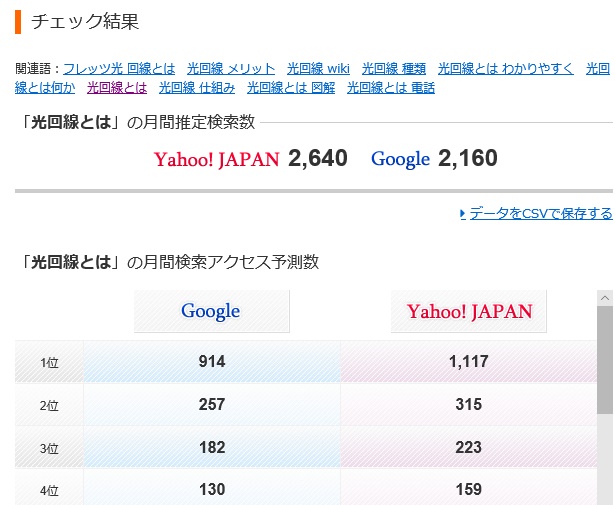615x505 pixels.
Task: Open the 光回線とは 電話 related link
Action: [x=391, y=88]
